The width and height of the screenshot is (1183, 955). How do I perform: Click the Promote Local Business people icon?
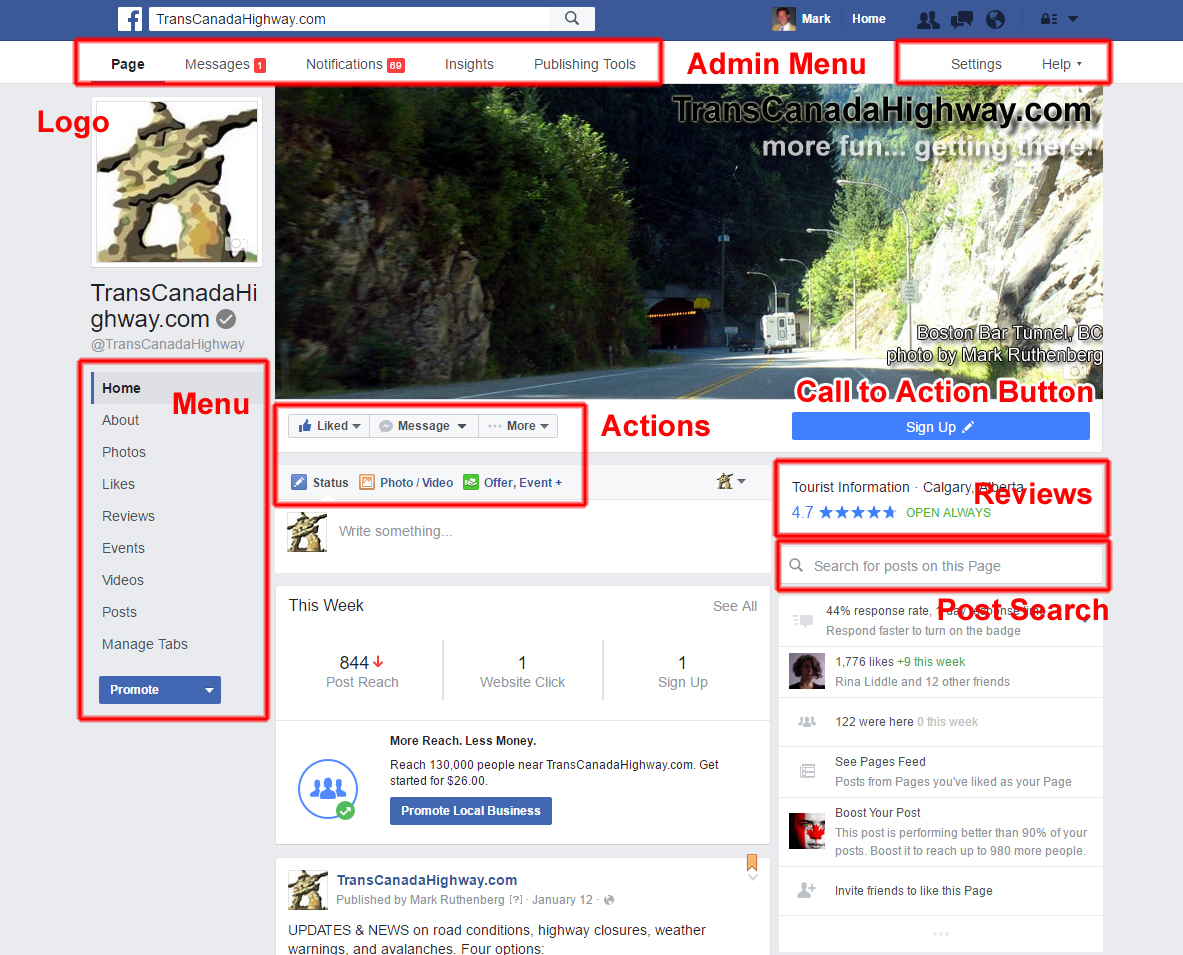coord(328,789)
